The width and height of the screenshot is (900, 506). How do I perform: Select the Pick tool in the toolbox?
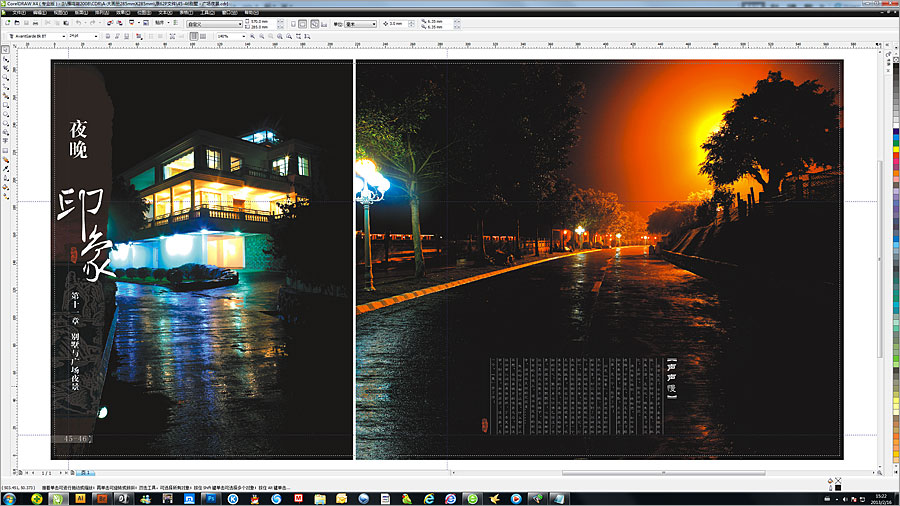pyautogui.click(x=6, y=50)
